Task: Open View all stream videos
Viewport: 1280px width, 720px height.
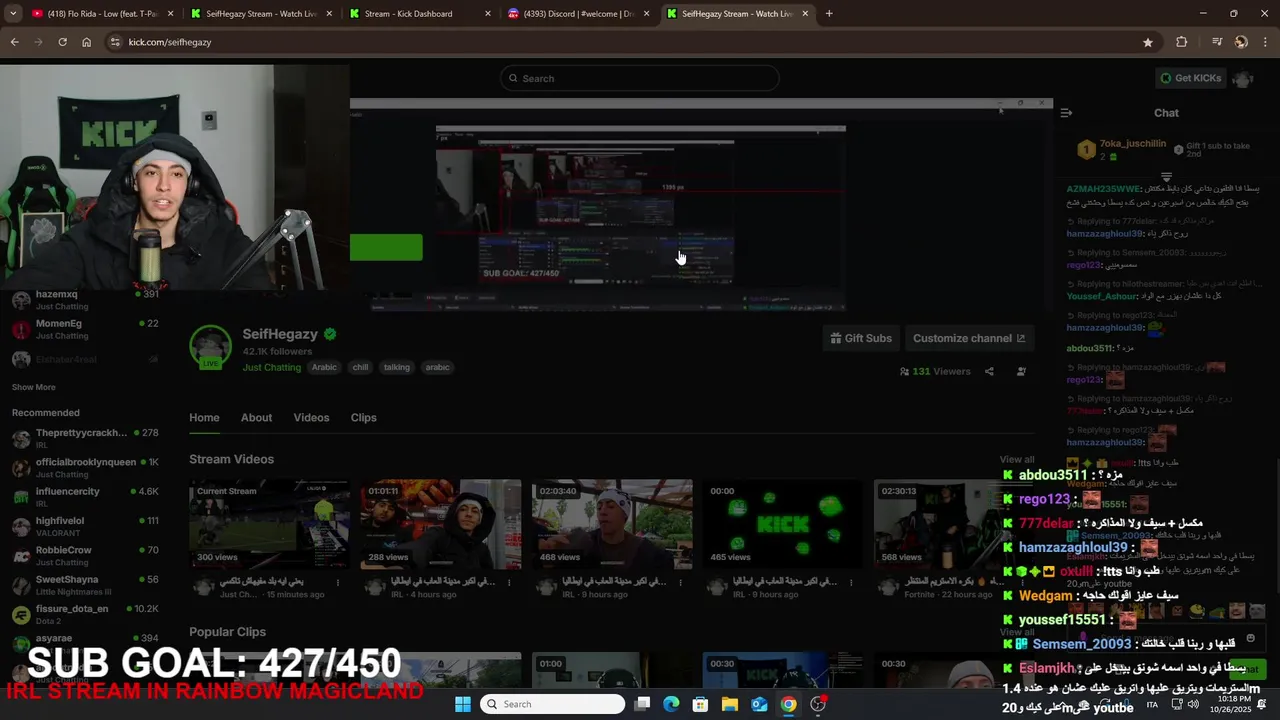Action: (1017, 460)
